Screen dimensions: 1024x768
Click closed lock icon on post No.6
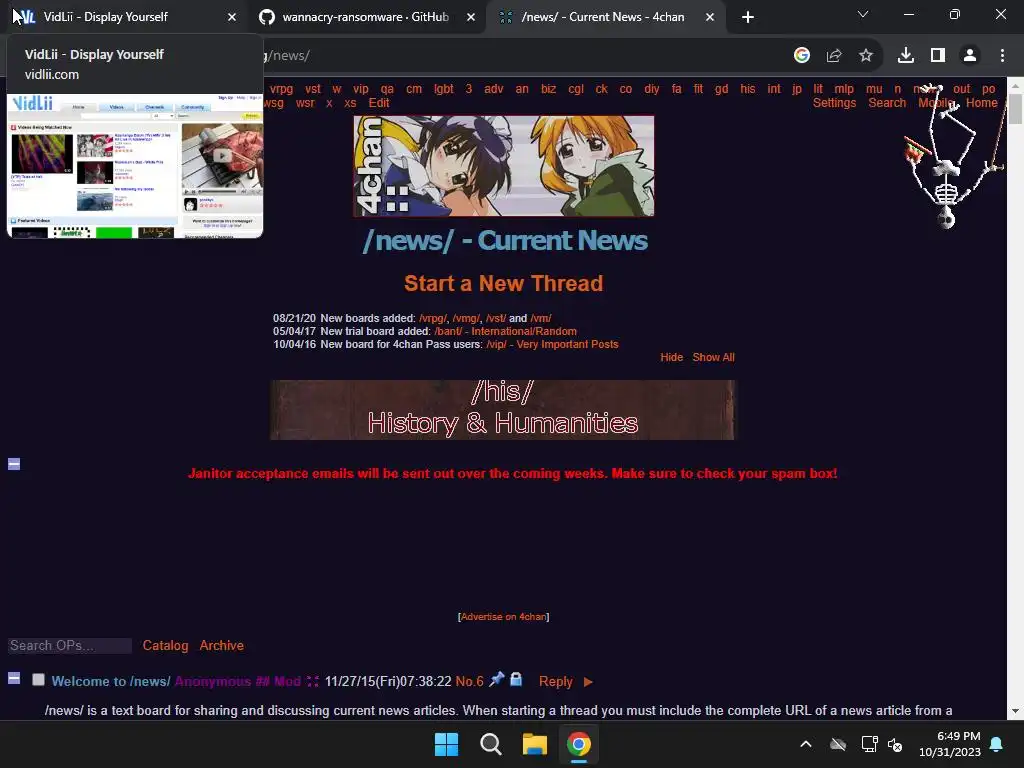pyautogui.click(x=516, y=679)
